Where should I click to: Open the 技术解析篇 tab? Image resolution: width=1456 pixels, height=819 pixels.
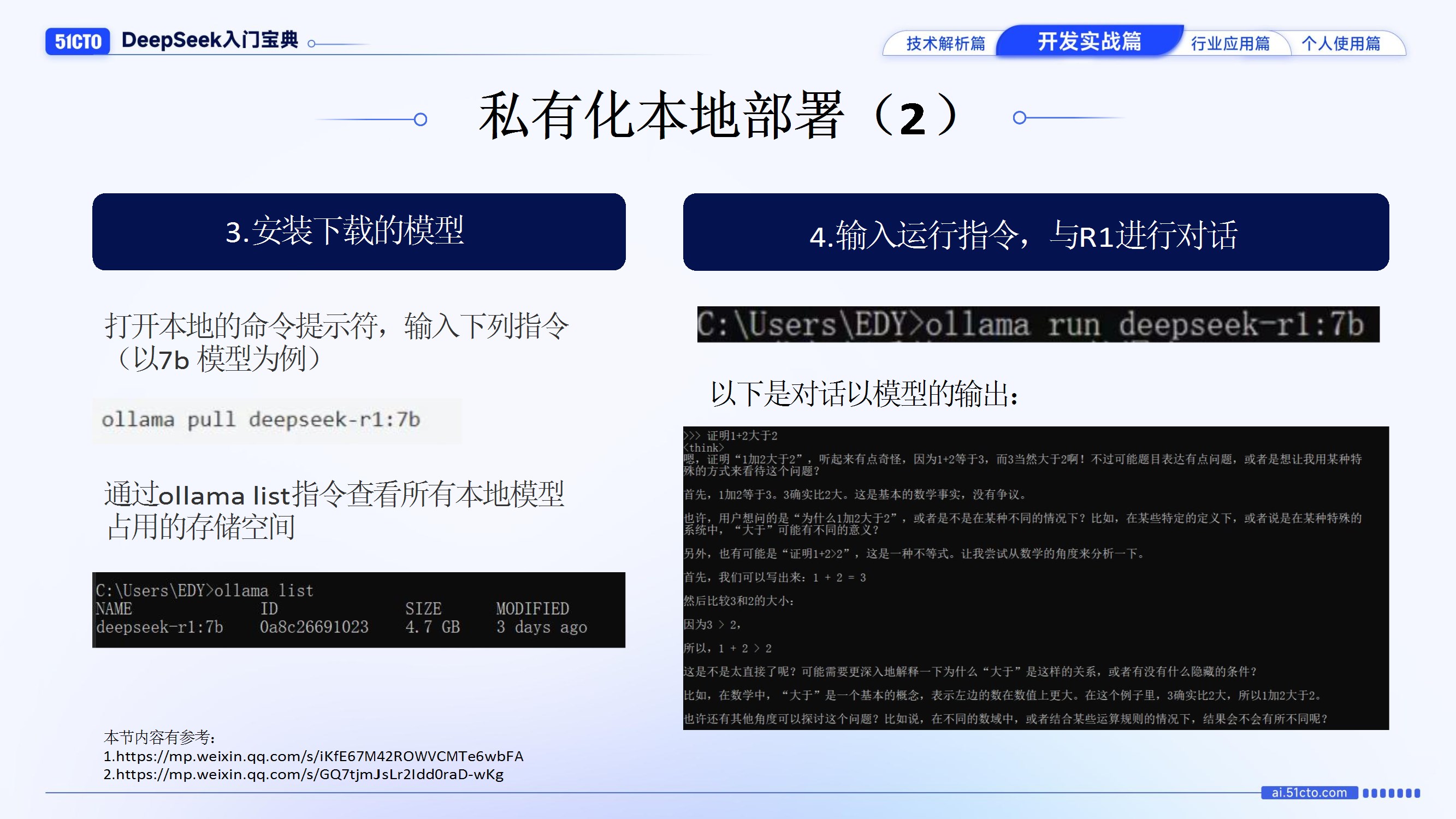click(x=945, y=44)
